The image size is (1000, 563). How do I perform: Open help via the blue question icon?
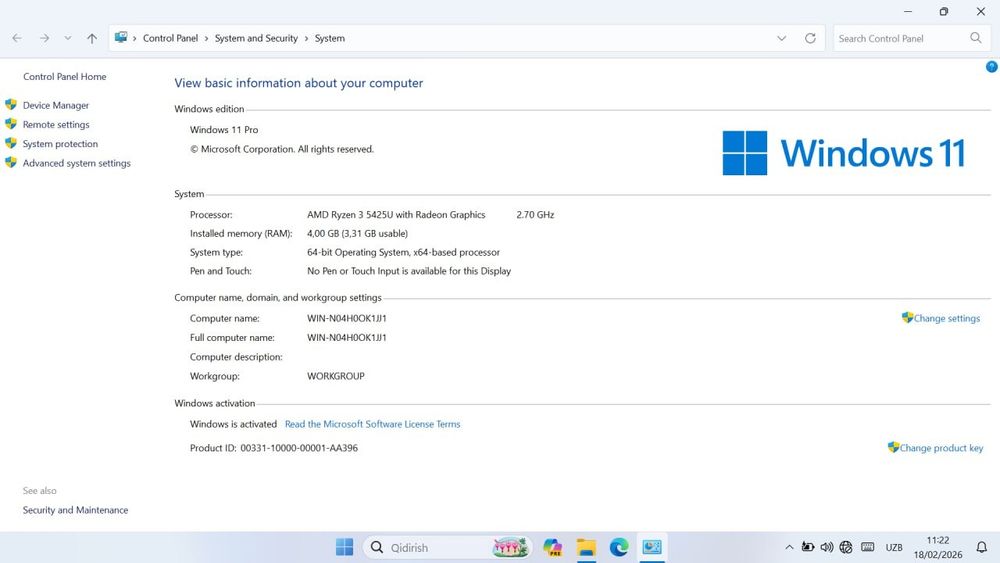(992, 66)
